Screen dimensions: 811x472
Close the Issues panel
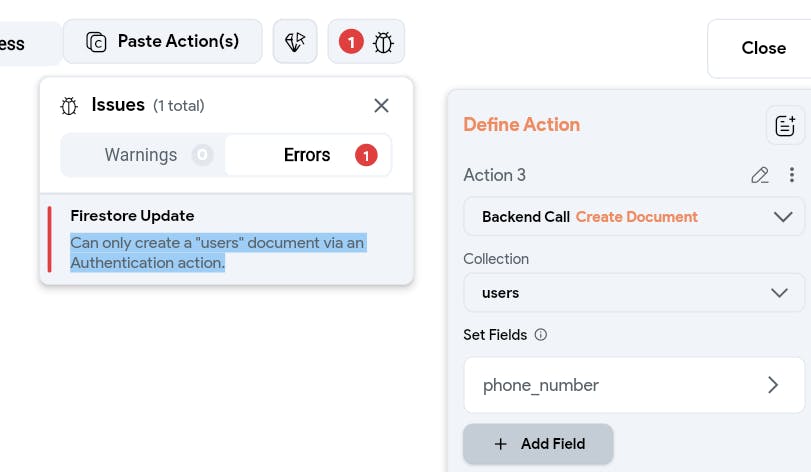point(381,105)
